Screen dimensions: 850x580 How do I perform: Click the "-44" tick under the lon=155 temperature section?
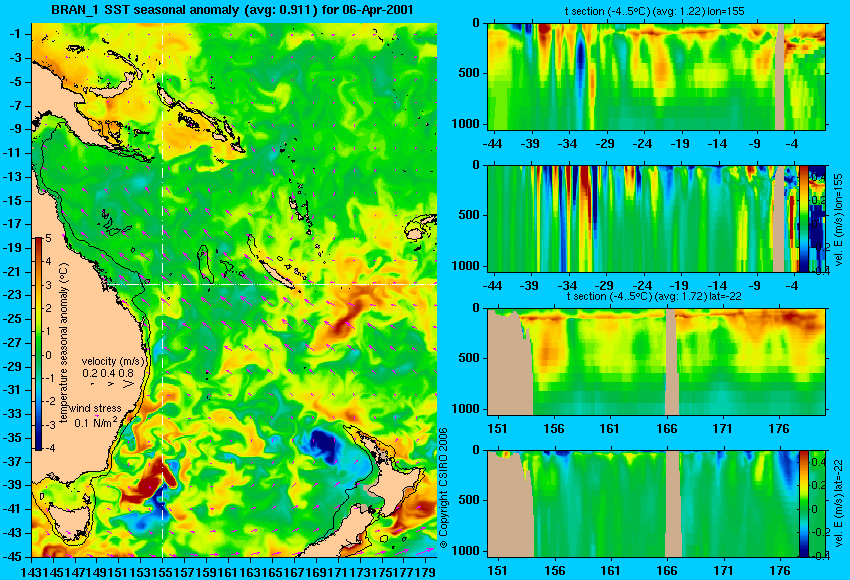click(x=492, y=144)
